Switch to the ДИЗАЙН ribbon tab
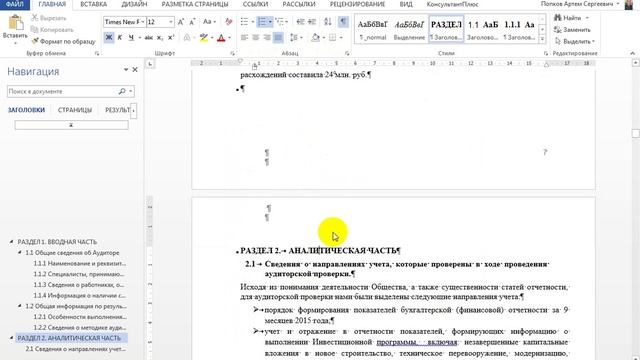 click(134, 4)
